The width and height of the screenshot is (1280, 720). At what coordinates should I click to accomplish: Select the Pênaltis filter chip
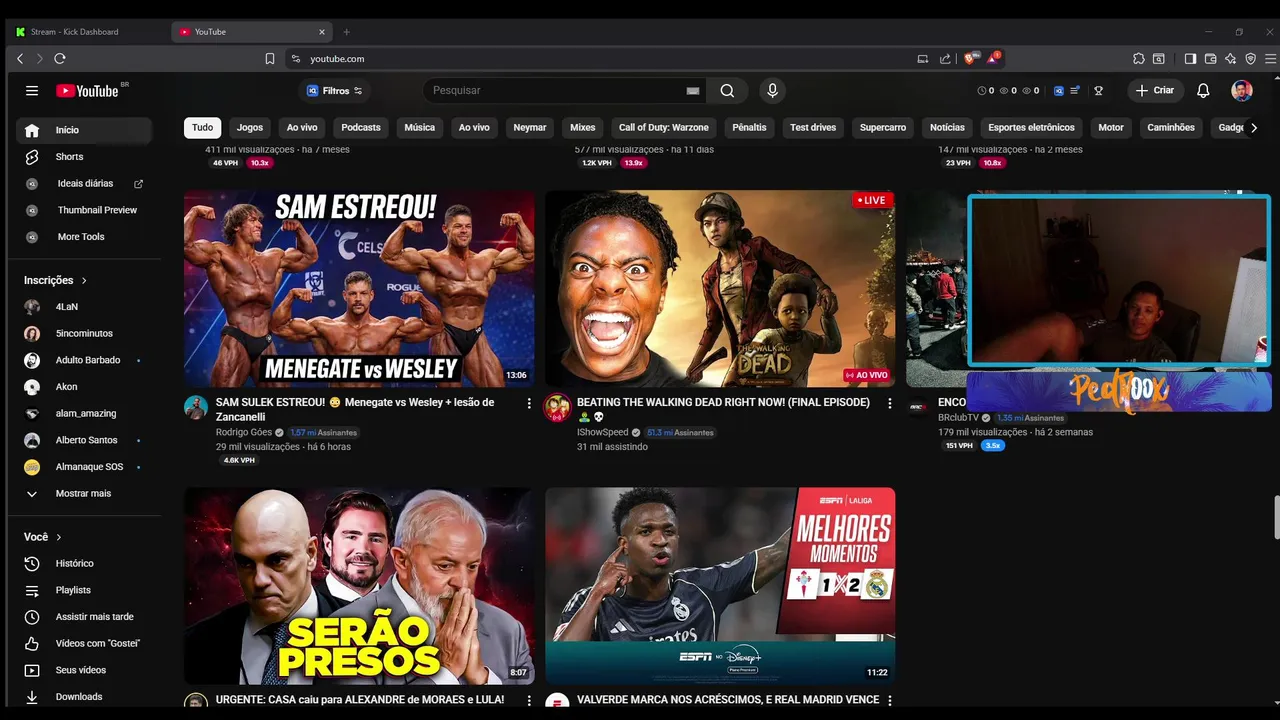coord(749,128)
